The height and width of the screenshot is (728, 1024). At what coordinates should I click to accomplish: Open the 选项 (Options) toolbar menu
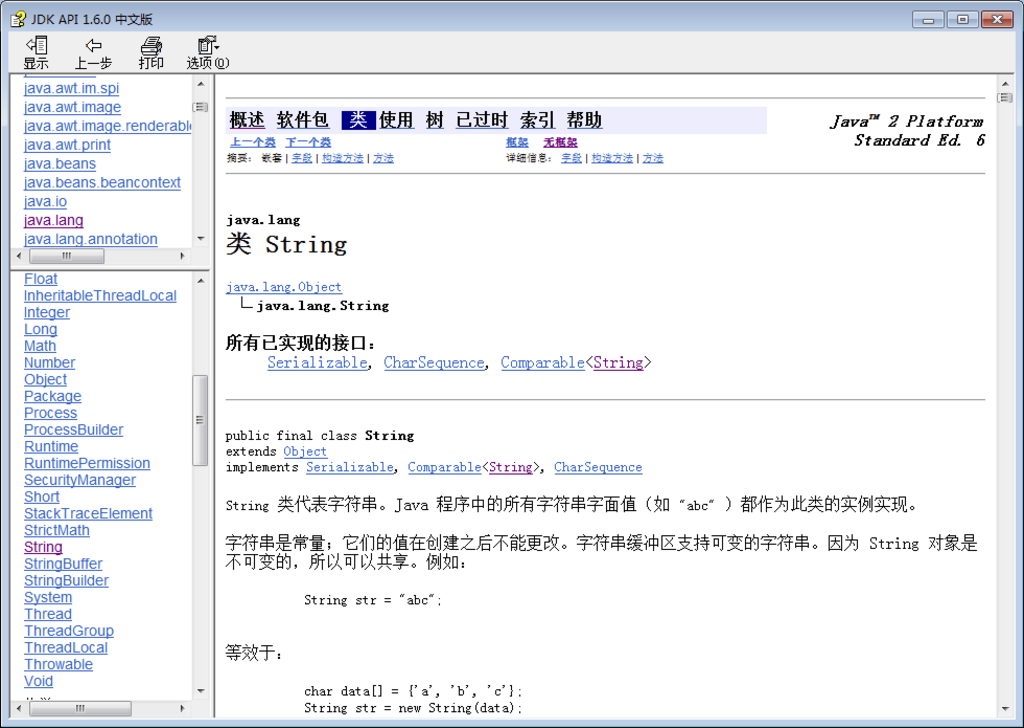point(208,53)
